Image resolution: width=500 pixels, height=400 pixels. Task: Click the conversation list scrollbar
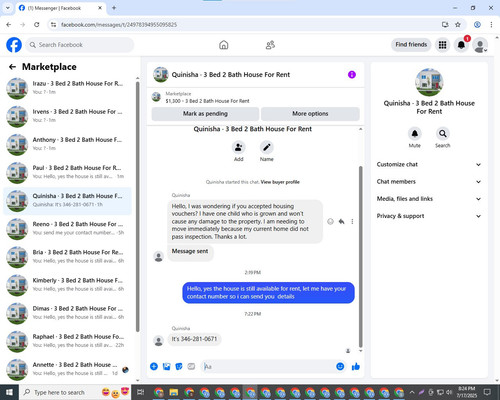(x=138, y=207)
